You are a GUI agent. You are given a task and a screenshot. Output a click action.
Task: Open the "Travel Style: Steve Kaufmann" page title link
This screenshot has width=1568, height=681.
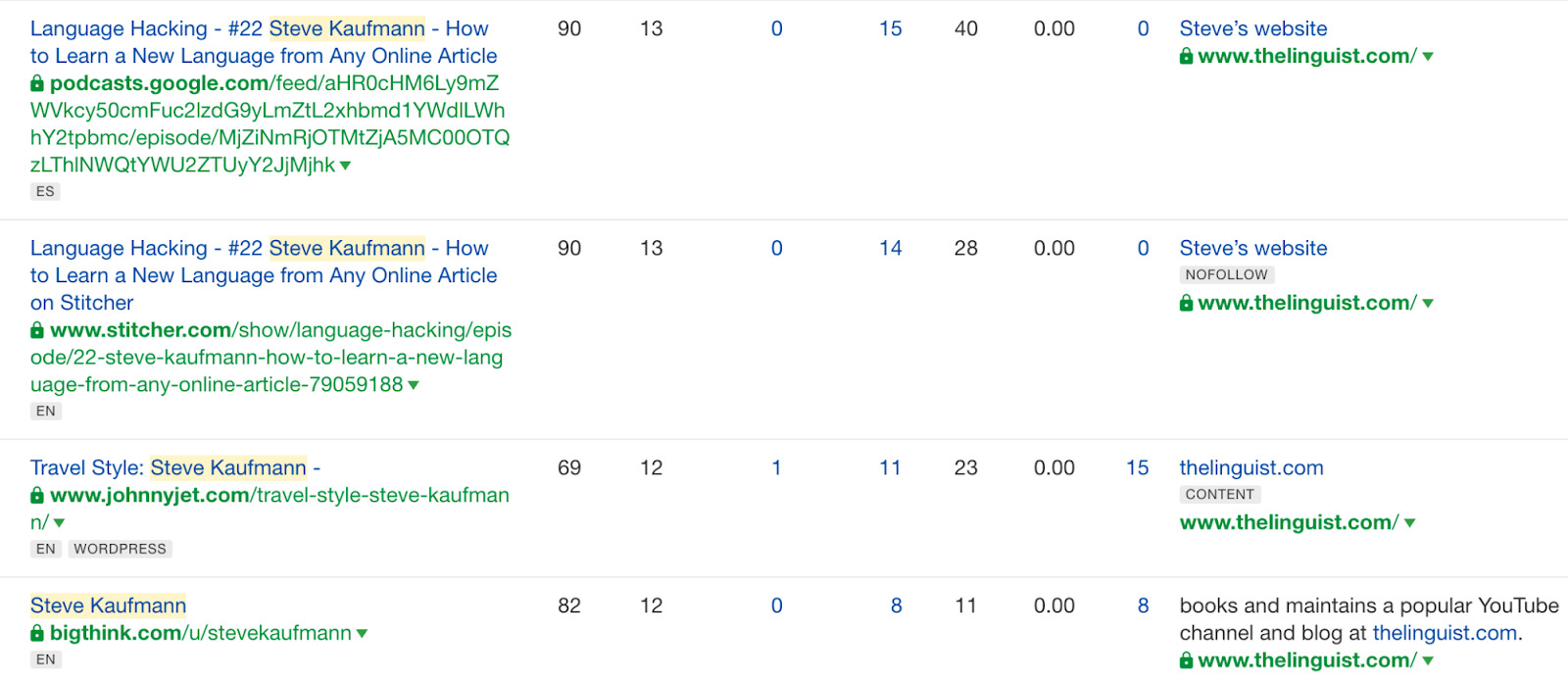click(175, 468)
